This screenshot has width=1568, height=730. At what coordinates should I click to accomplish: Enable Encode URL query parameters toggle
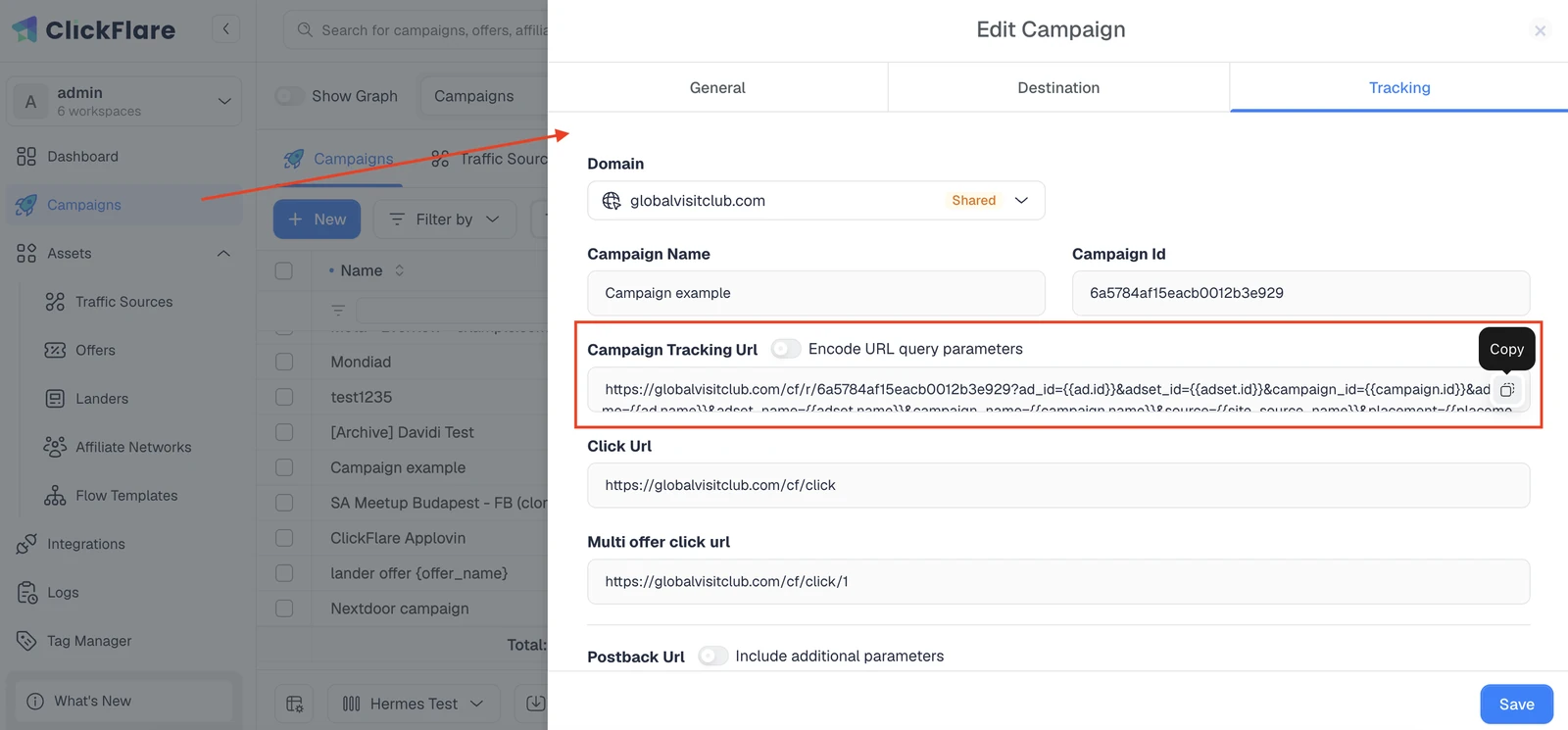[x=785, y=349]
